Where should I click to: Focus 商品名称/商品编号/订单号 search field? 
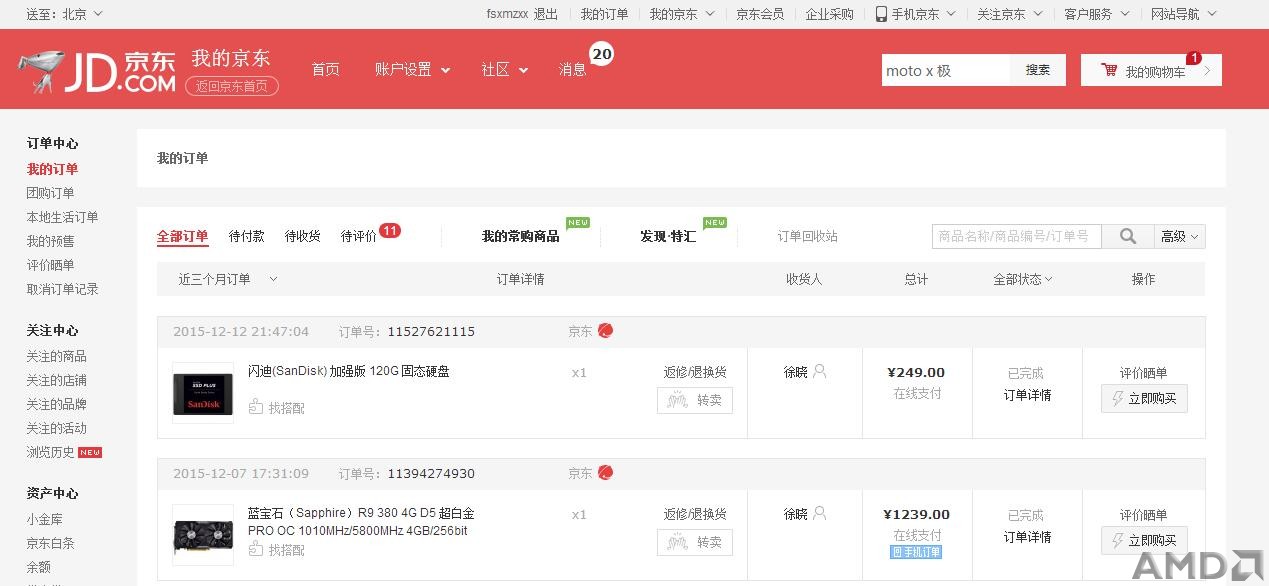[1017, 236]
